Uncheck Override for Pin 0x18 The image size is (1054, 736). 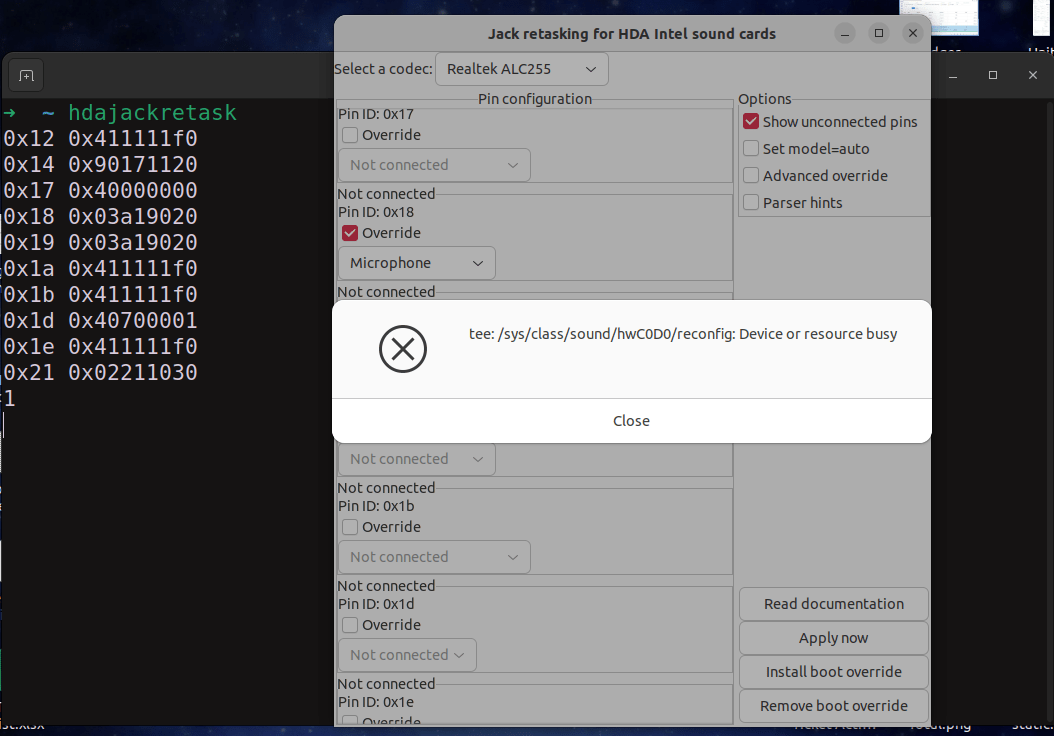pyautogui.click(x=349, y=232)
